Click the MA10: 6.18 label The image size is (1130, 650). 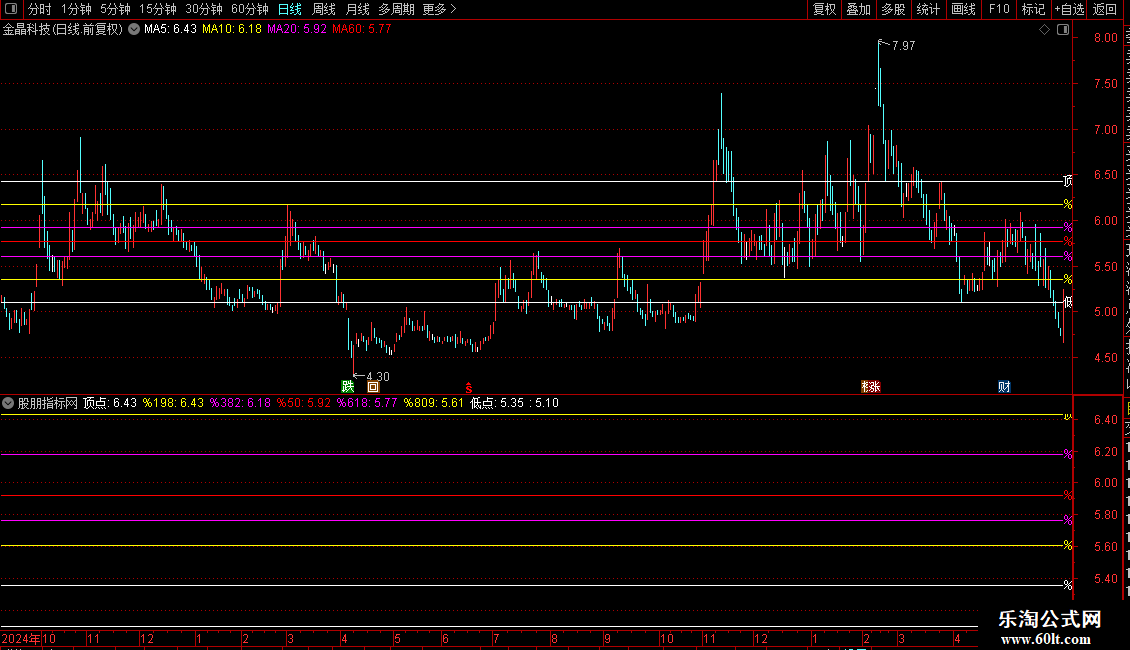coord(232,29)
